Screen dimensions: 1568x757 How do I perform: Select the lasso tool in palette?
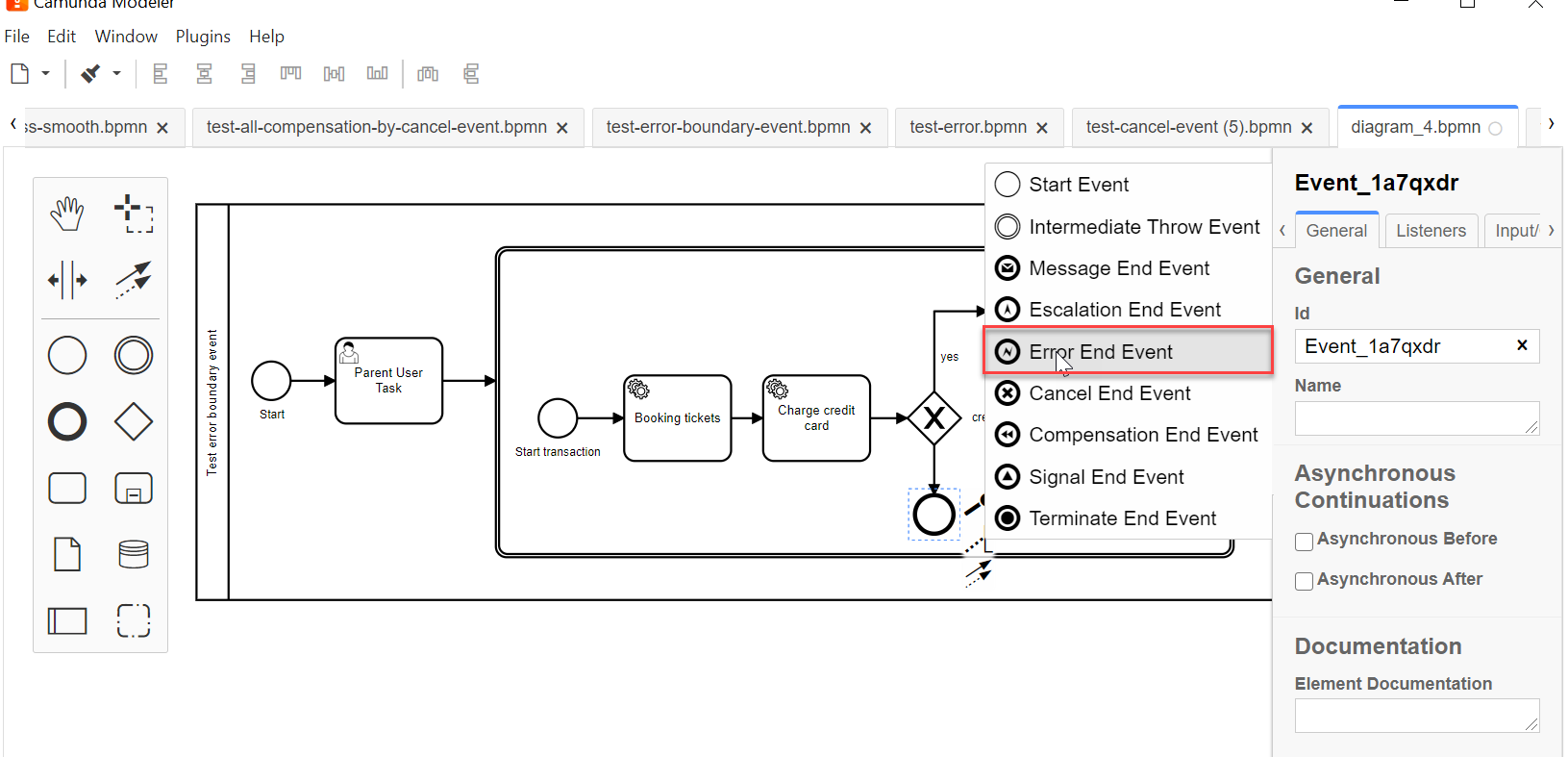coord(134,214)
